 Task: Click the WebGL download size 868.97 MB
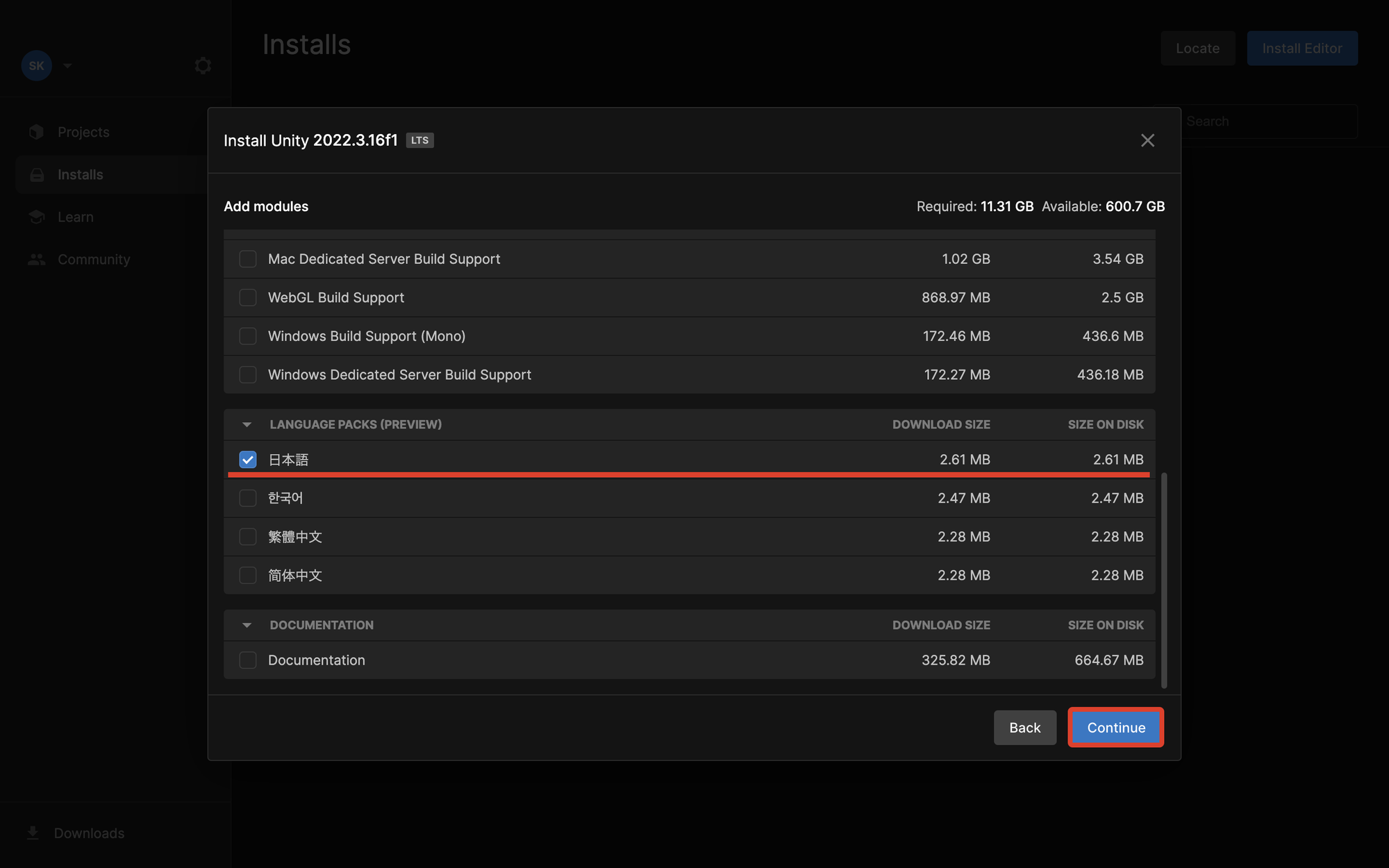[x=956, y=297]
